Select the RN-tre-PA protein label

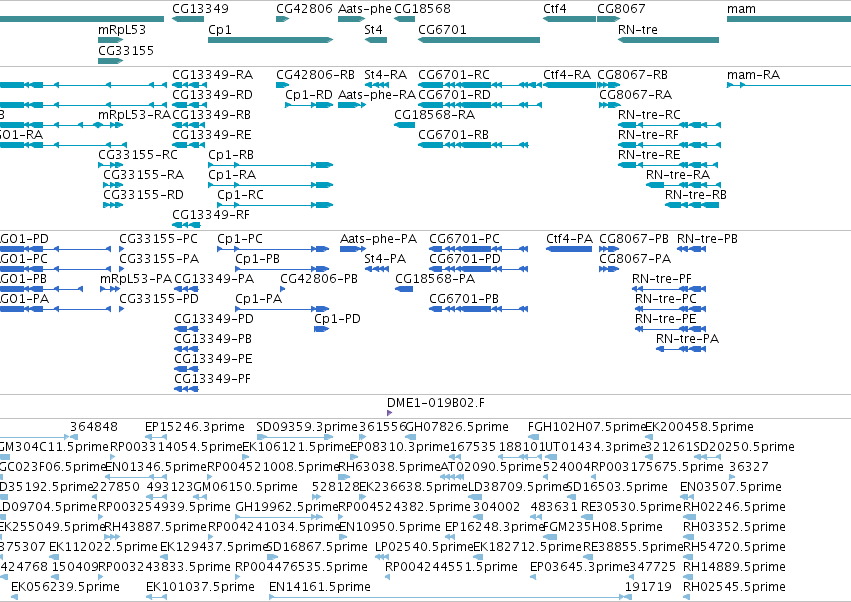(687, 339)
